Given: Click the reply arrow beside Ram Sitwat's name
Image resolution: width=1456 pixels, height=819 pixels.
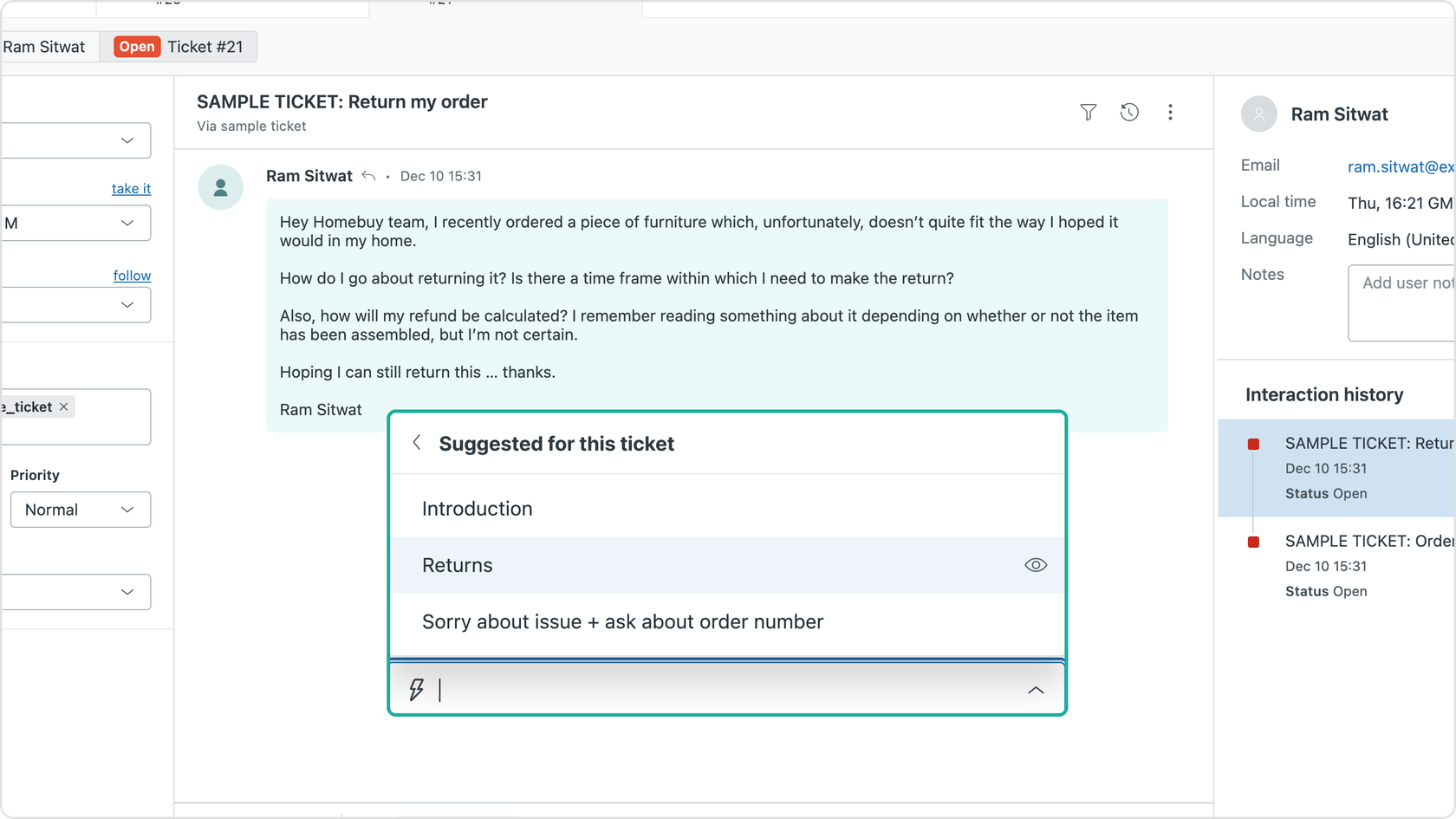Looking at the screenshot, I should 367,175.
